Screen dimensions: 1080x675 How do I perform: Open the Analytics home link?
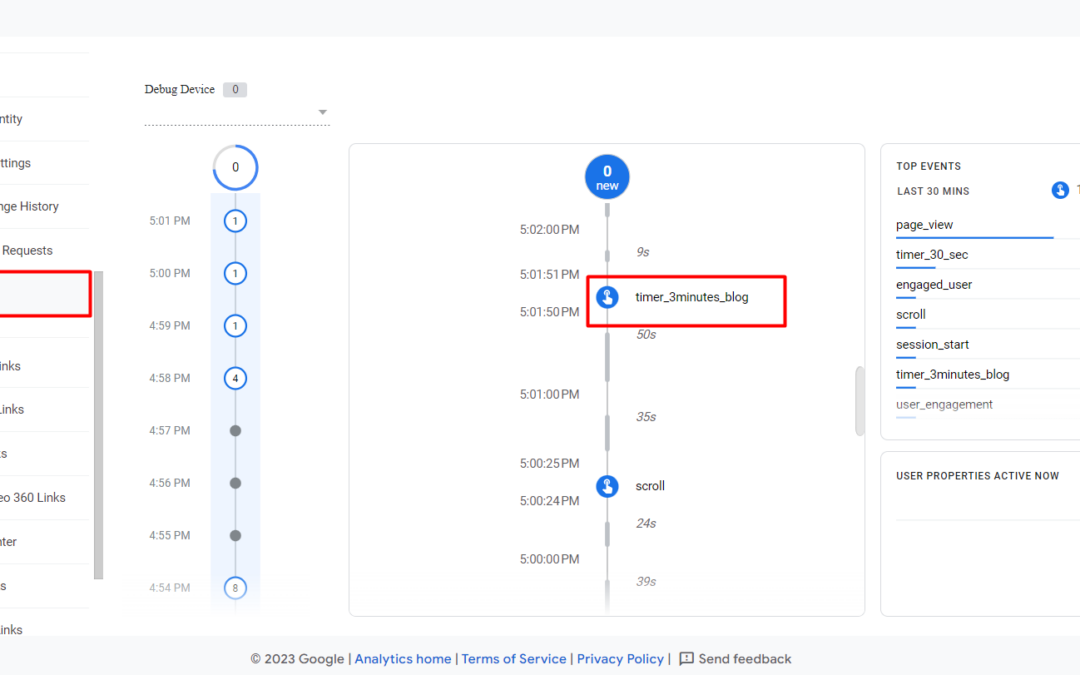coord(402,659)
